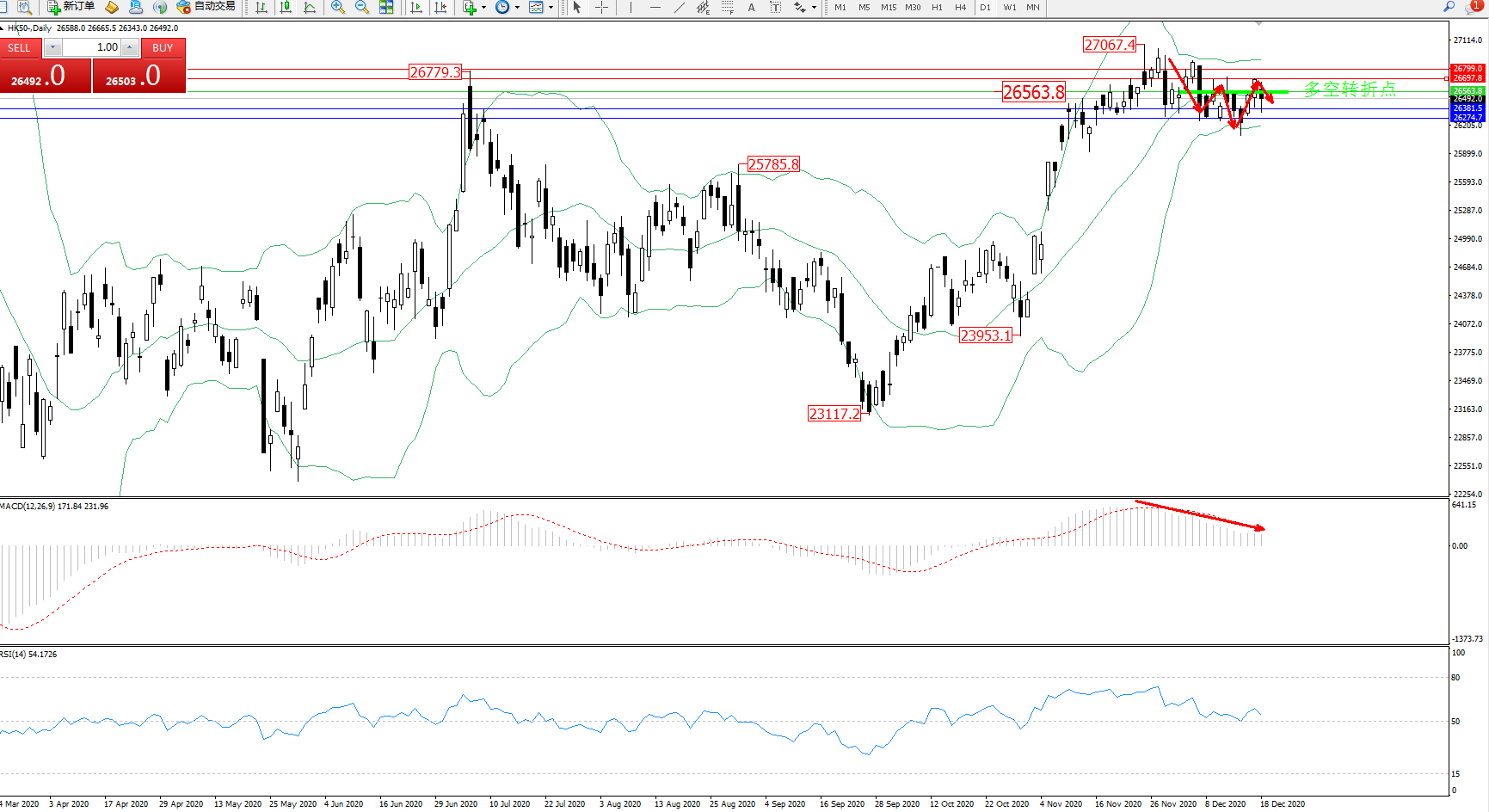Select the horizontal line drawing tool
This screenshot has width=1489, height=812.
(655, 7)
